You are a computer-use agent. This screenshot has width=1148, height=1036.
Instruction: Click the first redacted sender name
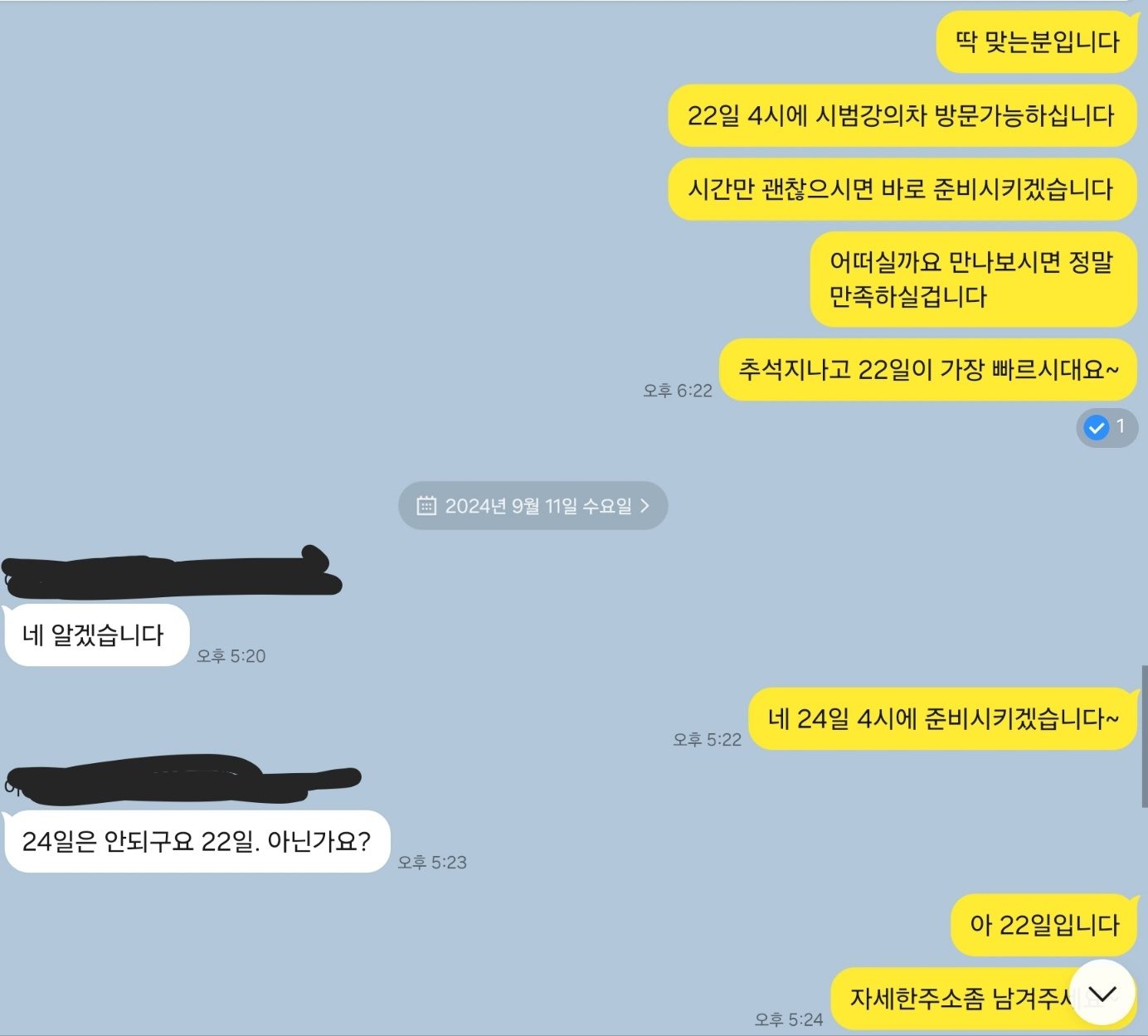[172, 573]
